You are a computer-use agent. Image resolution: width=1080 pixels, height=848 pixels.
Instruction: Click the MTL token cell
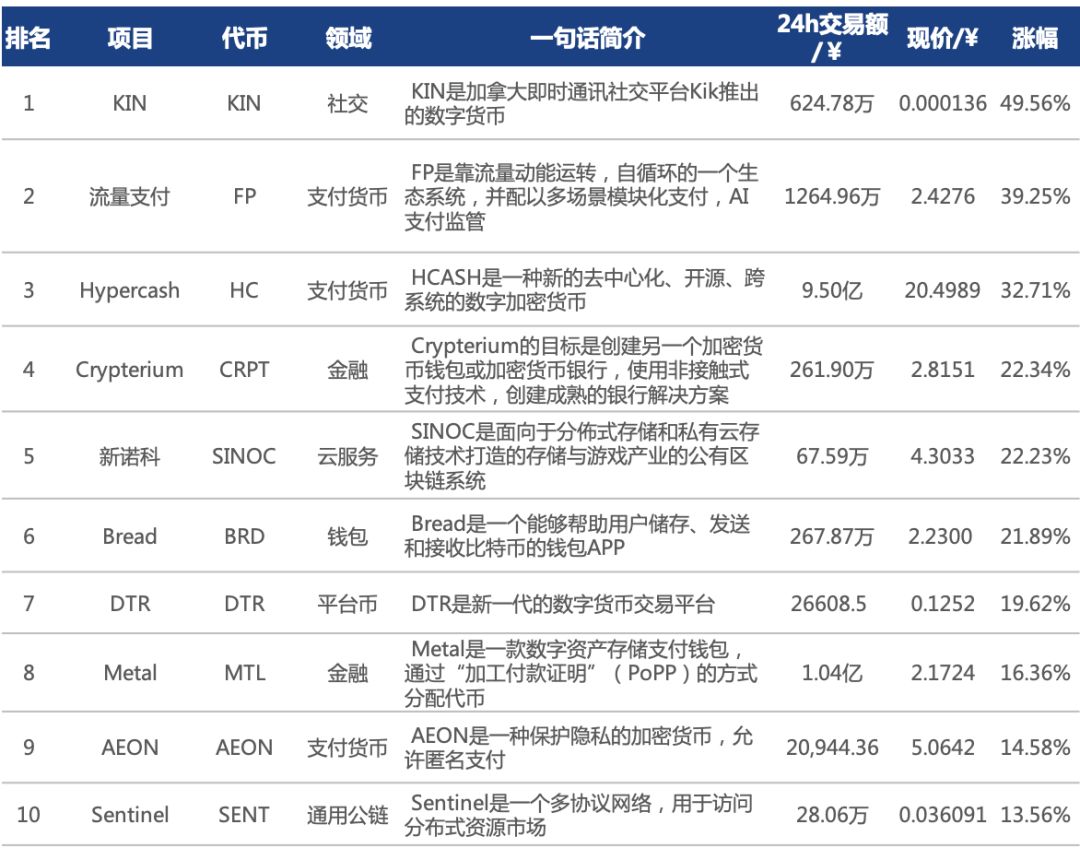pyautogui.click(x=245, y=672)
